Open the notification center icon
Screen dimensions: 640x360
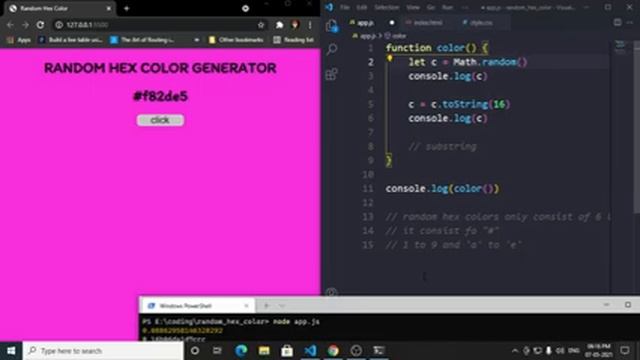point(625,351)
